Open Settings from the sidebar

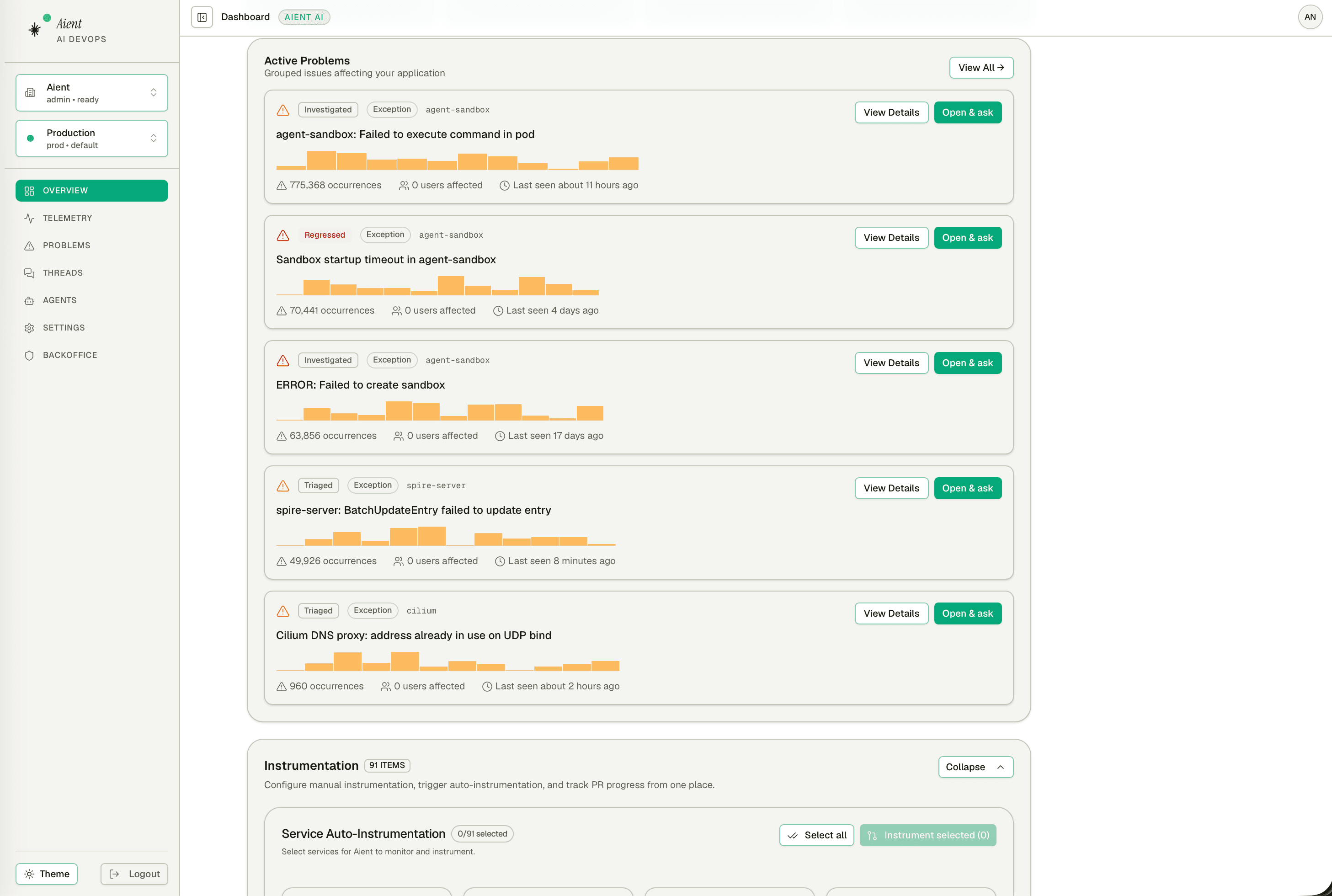[92, 328]
